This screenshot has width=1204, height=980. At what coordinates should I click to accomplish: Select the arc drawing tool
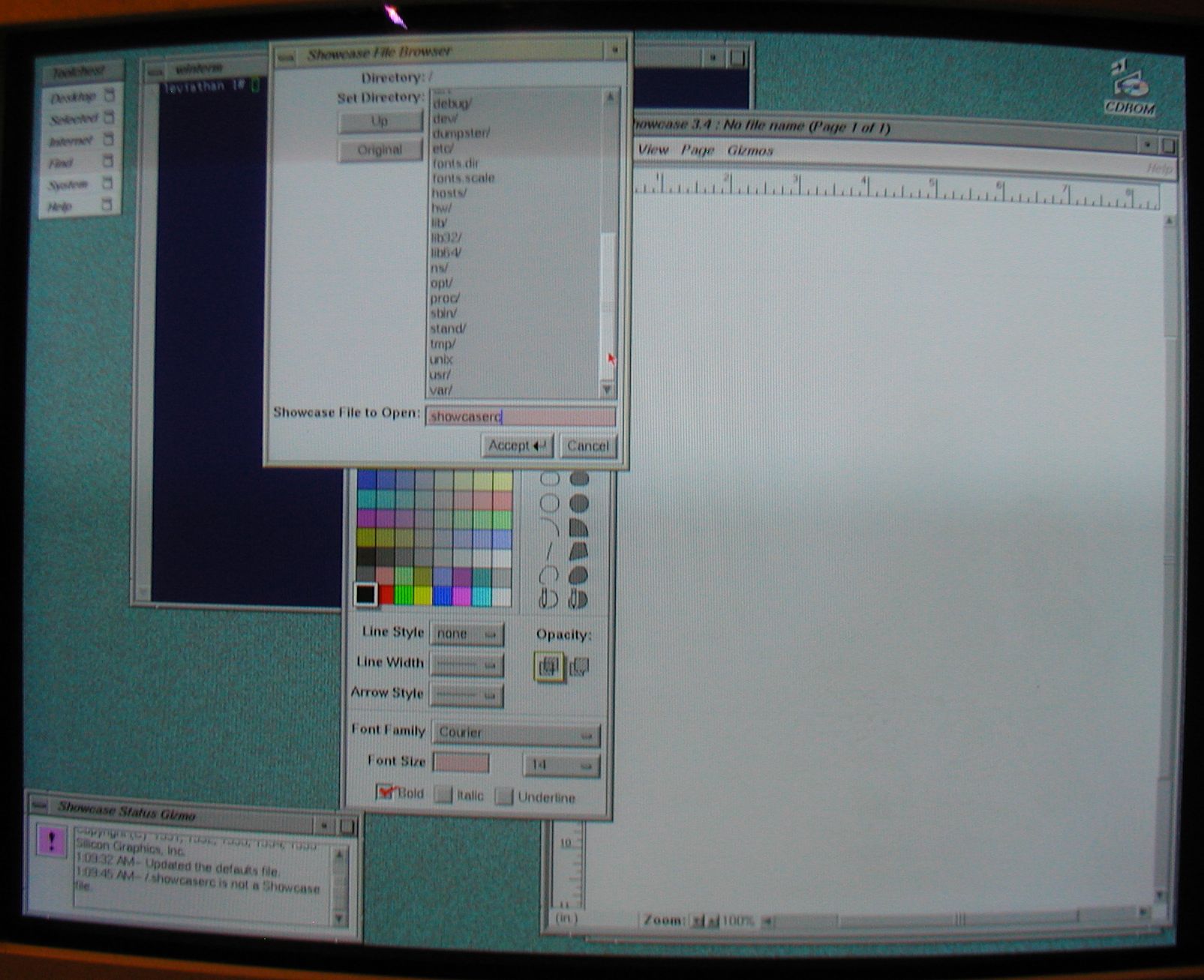pyautogui.click(x=550, y=527)
